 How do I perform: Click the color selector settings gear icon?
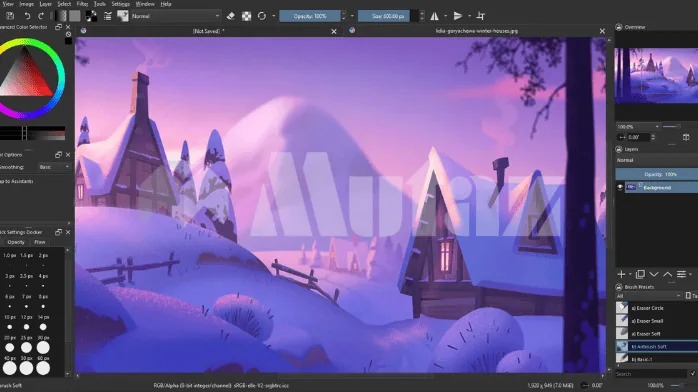68,34
